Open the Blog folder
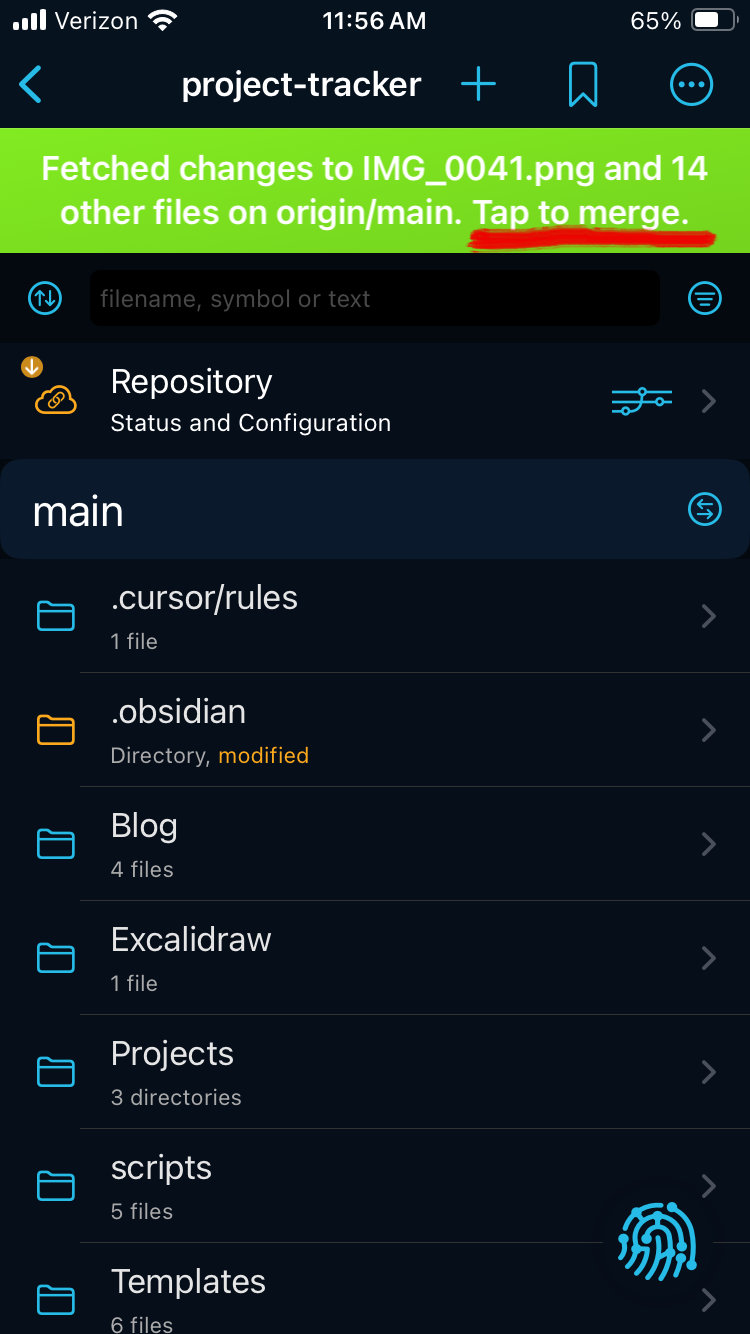This screenshot has height=1334, width=750. coord(375,844)
